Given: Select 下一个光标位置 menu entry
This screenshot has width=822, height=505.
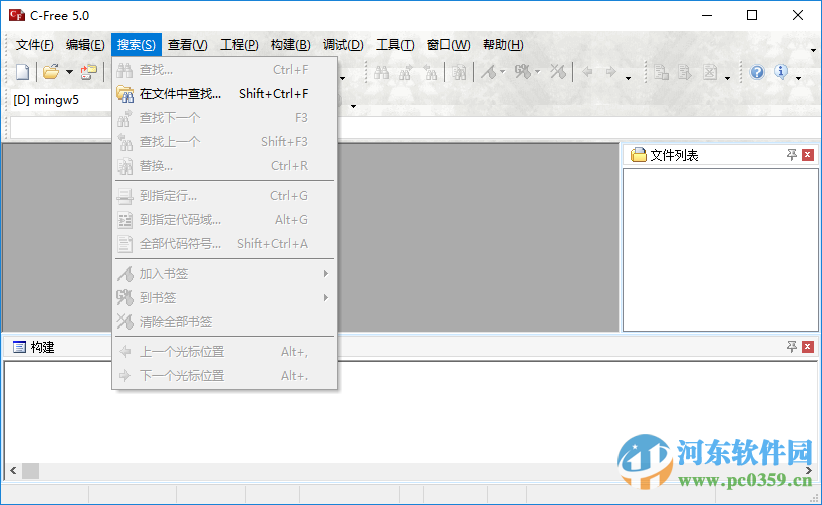Looking at the screenshot, I should tap(224, 375).
